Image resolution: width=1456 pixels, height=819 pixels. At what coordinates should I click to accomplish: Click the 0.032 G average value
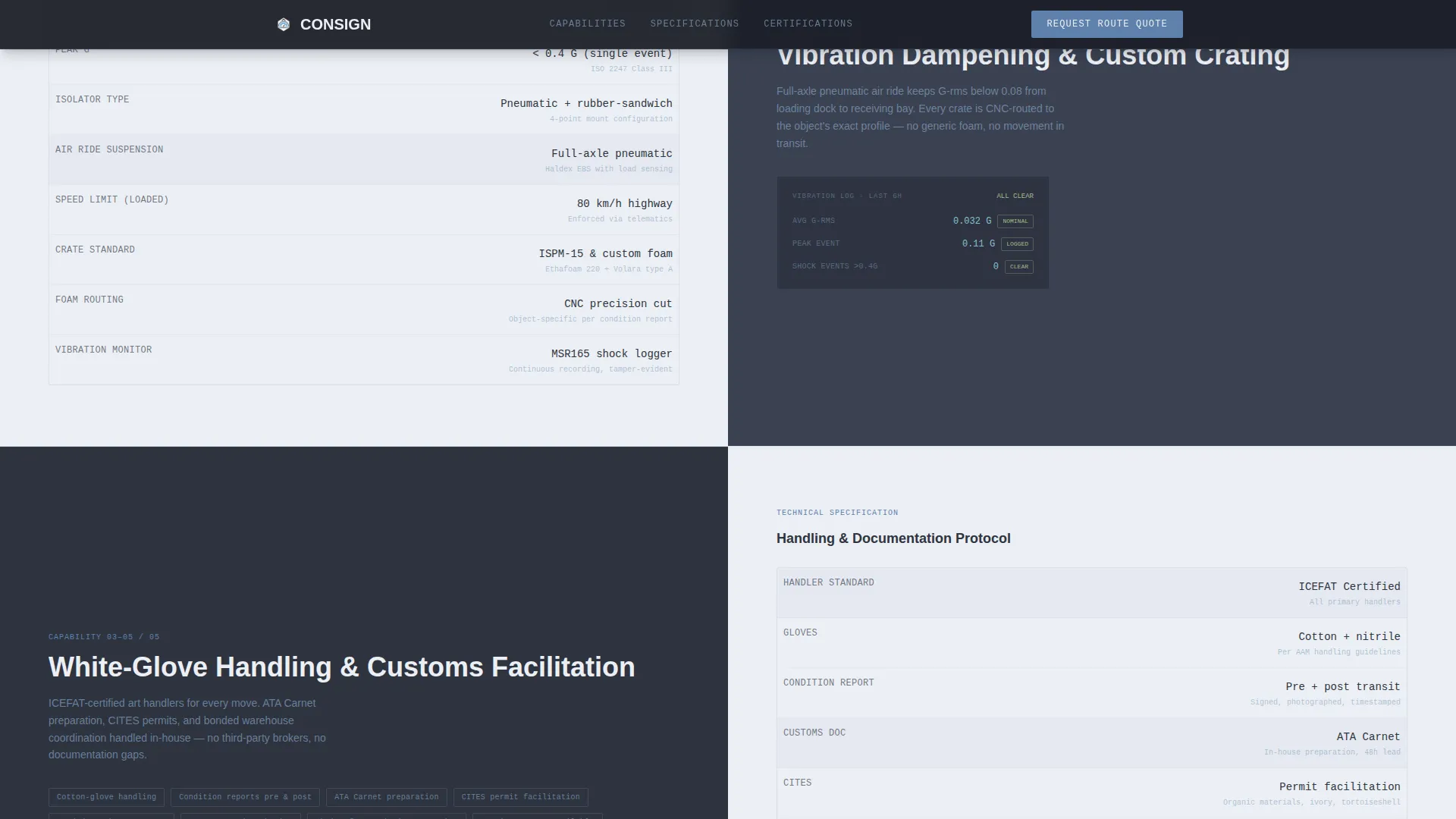[x=972, y=221]
